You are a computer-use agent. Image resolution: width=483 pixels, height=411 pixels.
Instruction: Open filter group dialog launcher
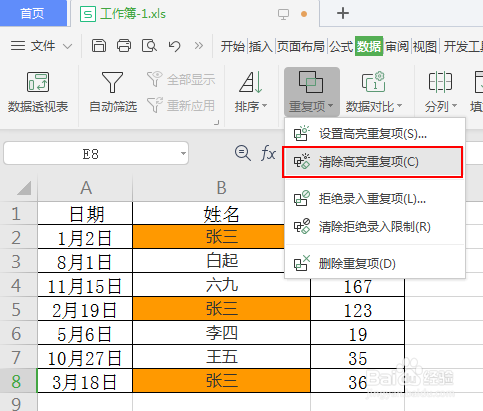tap(217, 122)
